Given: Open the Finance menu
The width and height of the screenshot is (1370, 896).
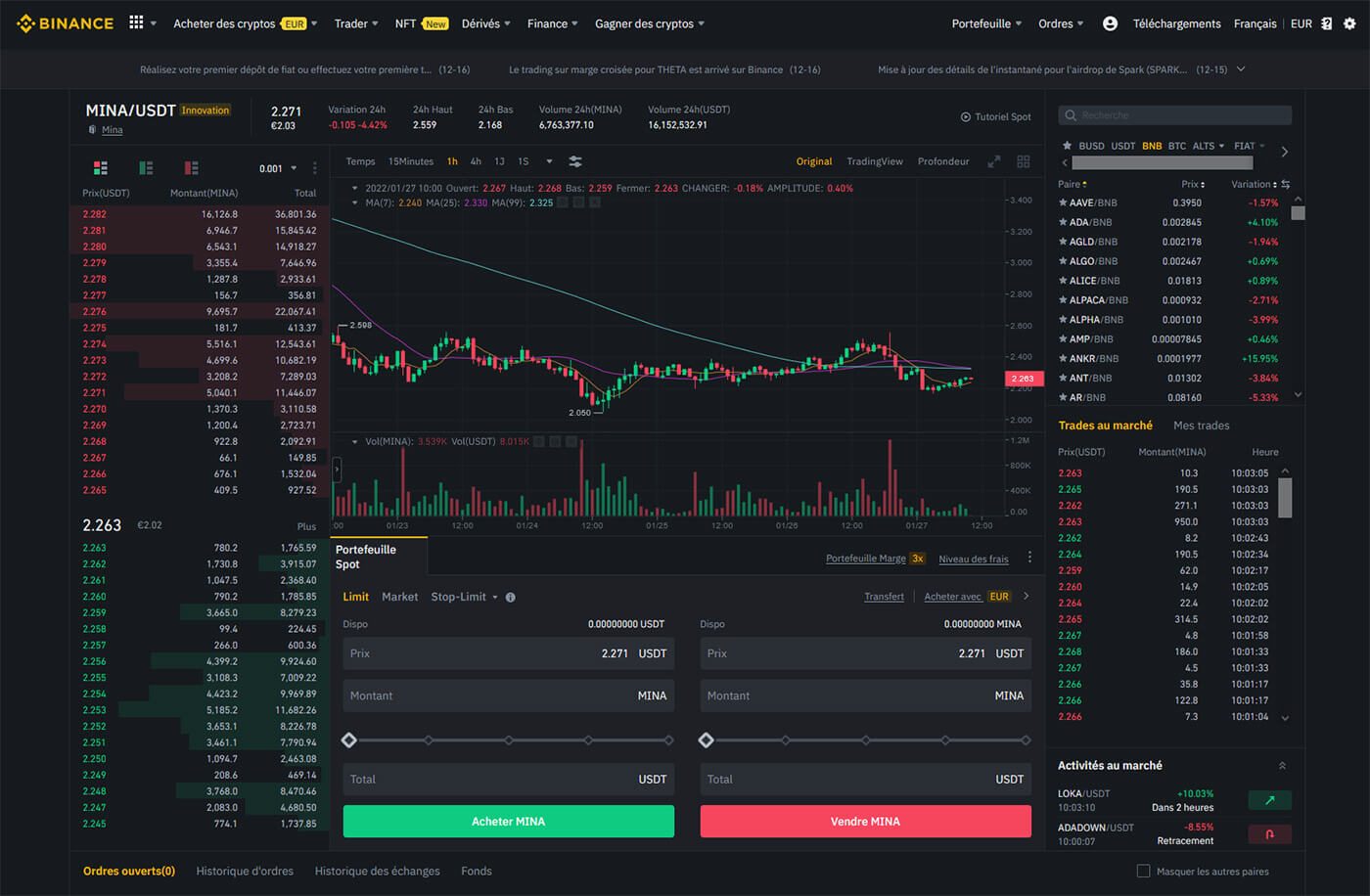Looking at the screenshot, I should point(553,23).
